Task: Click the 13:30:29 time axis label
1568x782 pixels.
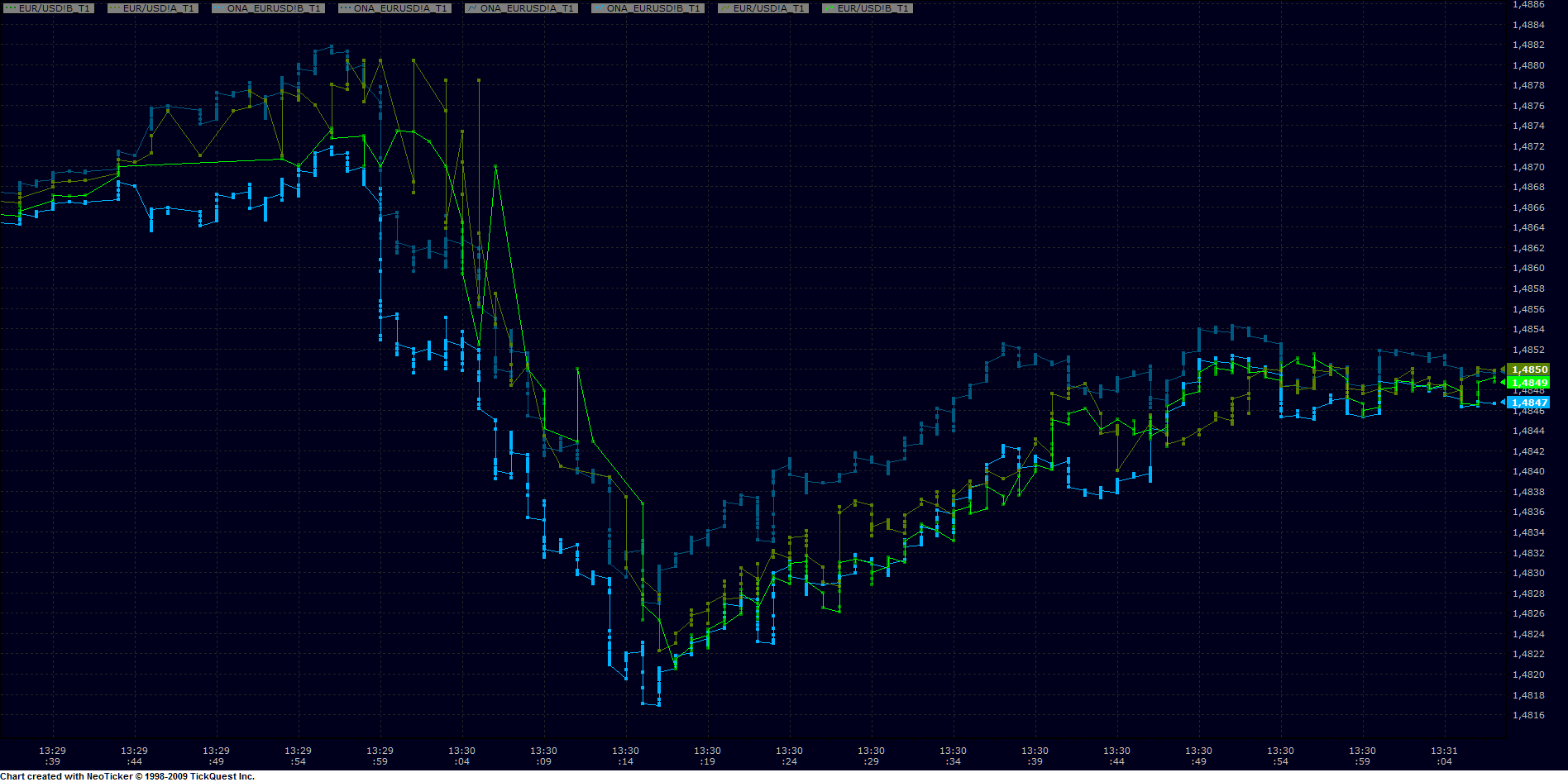Action: pyautogui.click(x=871, y=756)
